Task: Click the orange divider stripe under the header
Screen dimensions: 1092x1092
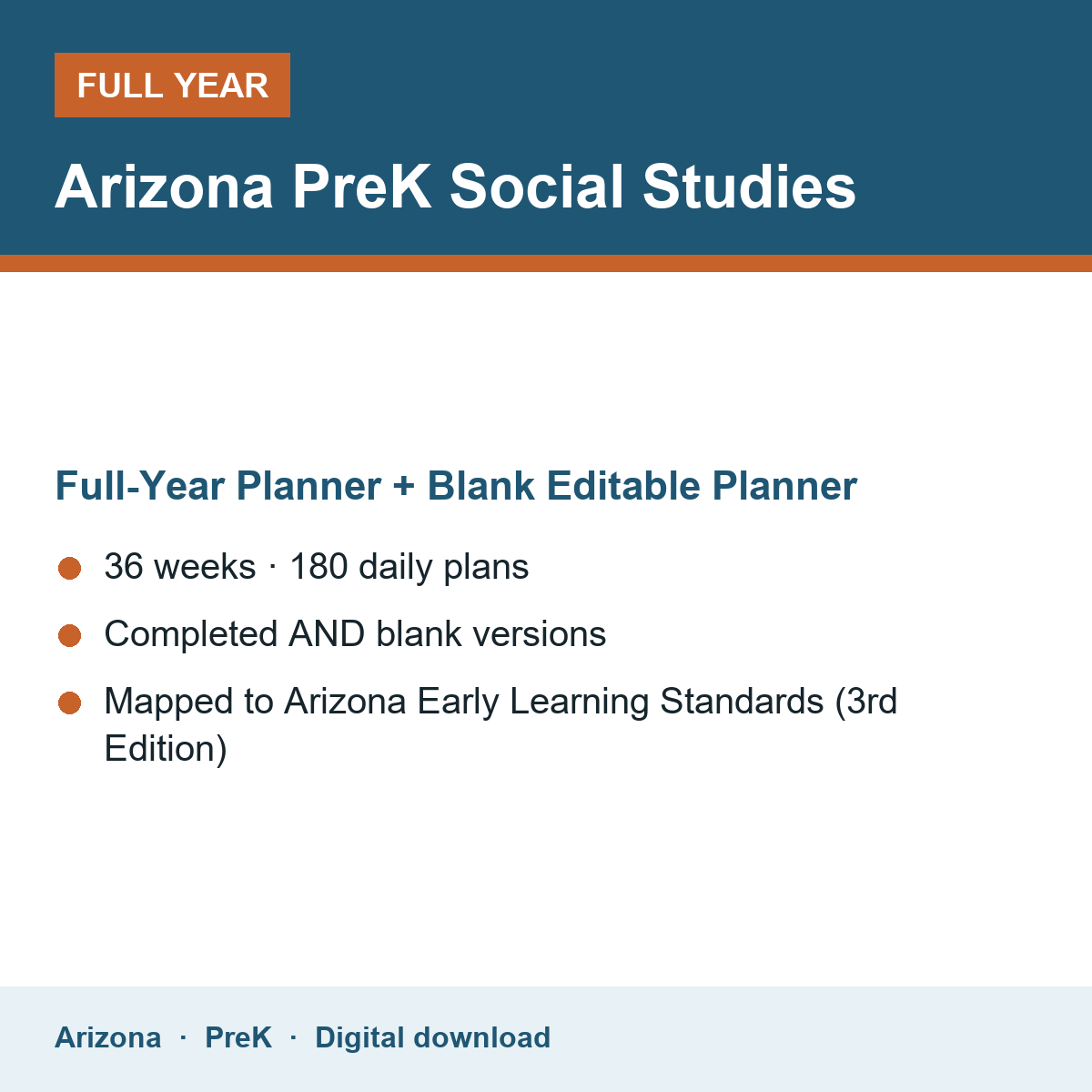Action: pos(546,263)
